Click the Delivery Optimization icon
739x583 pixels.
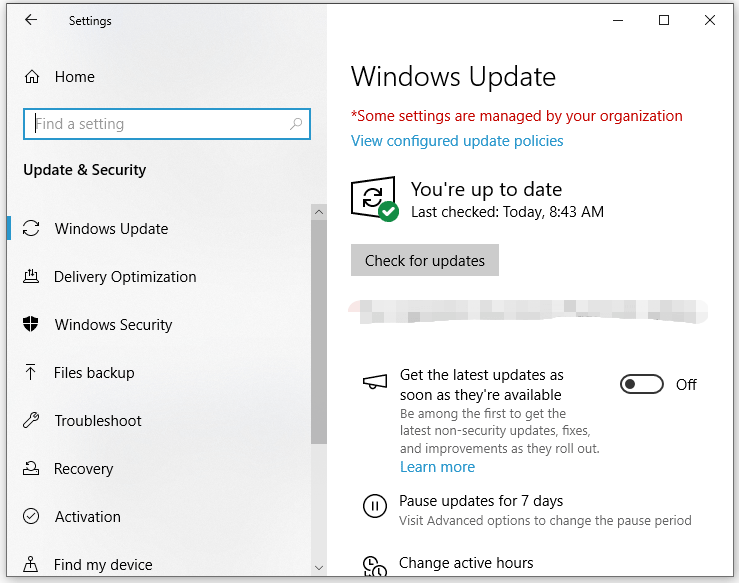click(x=31, y=276)
